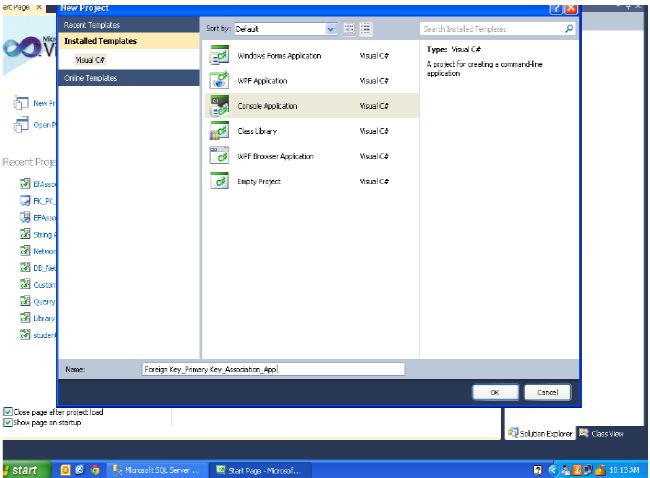Viewport: 650px width, 478px height.
Task: Expand the Online Templates section
Action: click(x=129, y=78)
